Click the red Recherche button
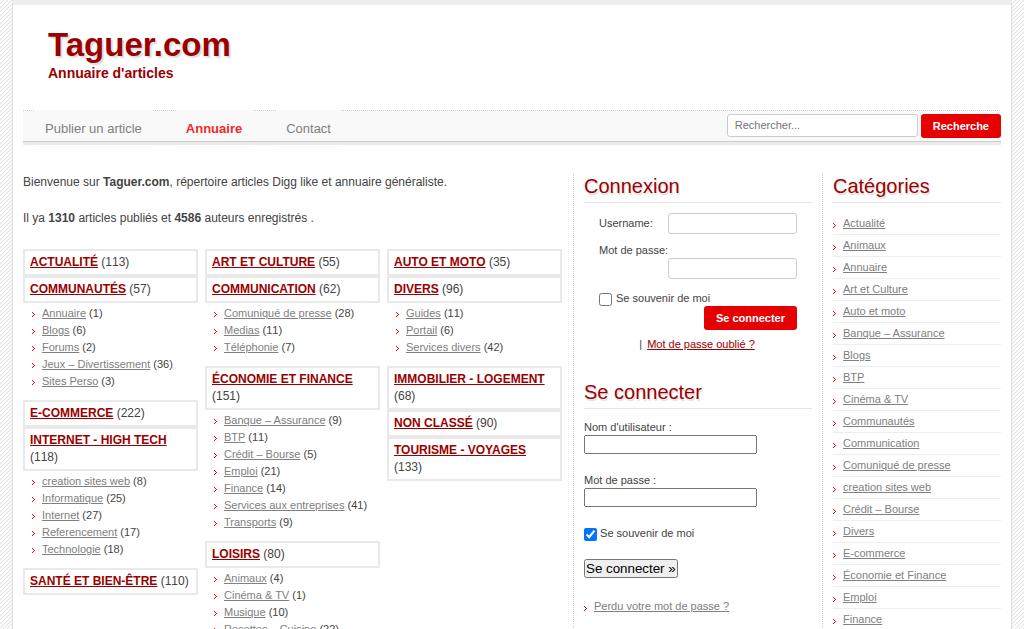The image size is (1024, 629). point(961,126)
